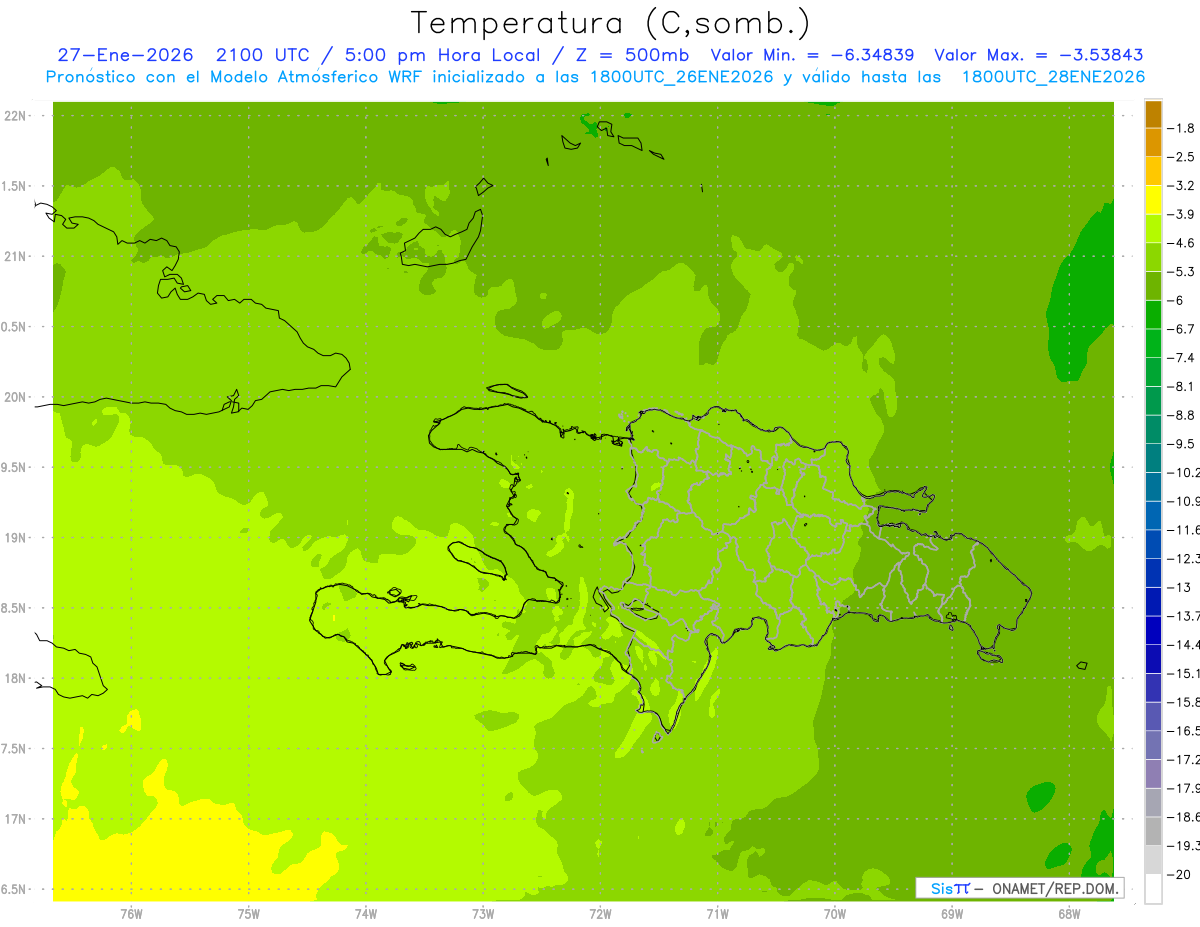The height and width of the screenshot is (927, 1200).
Task: Click the '-20' colorbar value
Action: [x=1180, y=874]
